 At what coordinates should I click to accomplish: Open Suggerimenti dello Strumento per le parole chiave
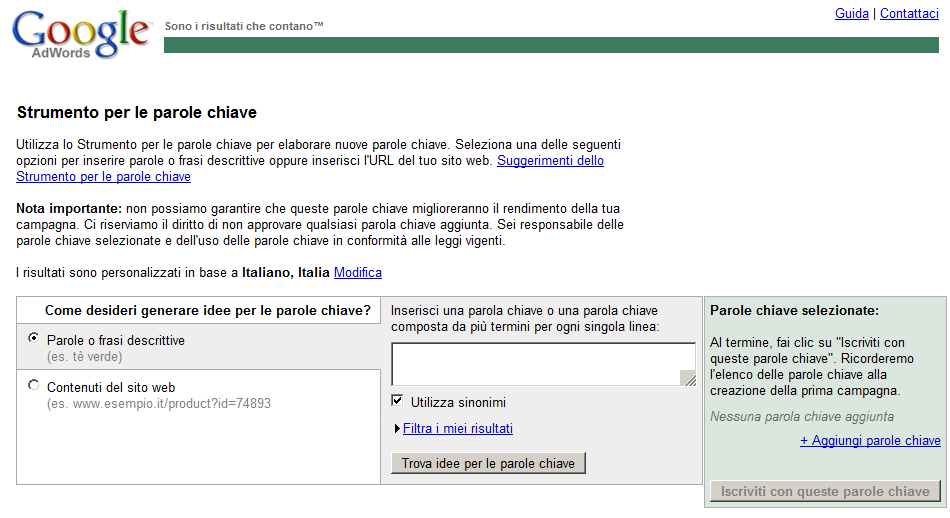click(550, 161)
